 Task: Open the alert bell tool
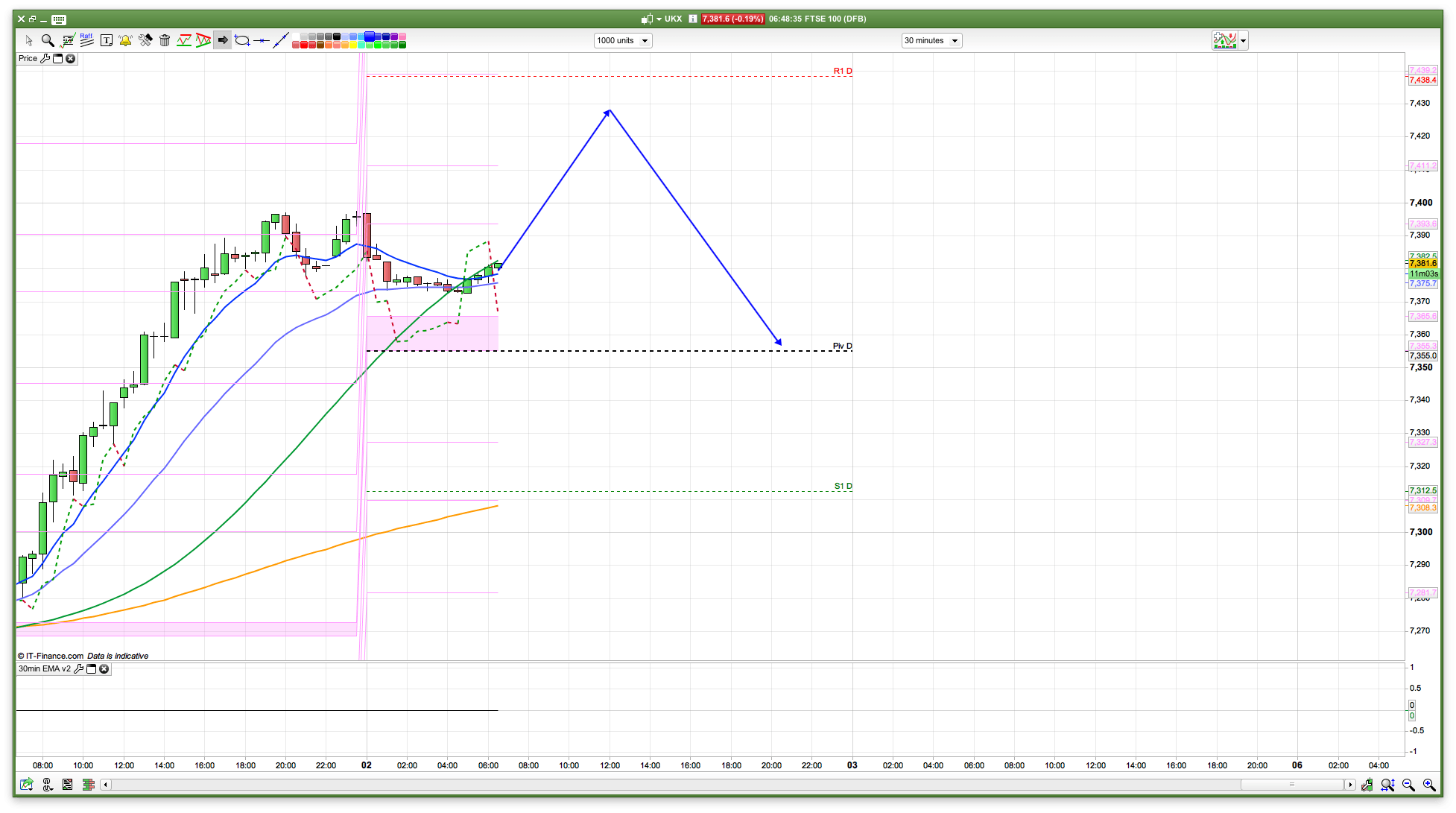coord(125,40)
